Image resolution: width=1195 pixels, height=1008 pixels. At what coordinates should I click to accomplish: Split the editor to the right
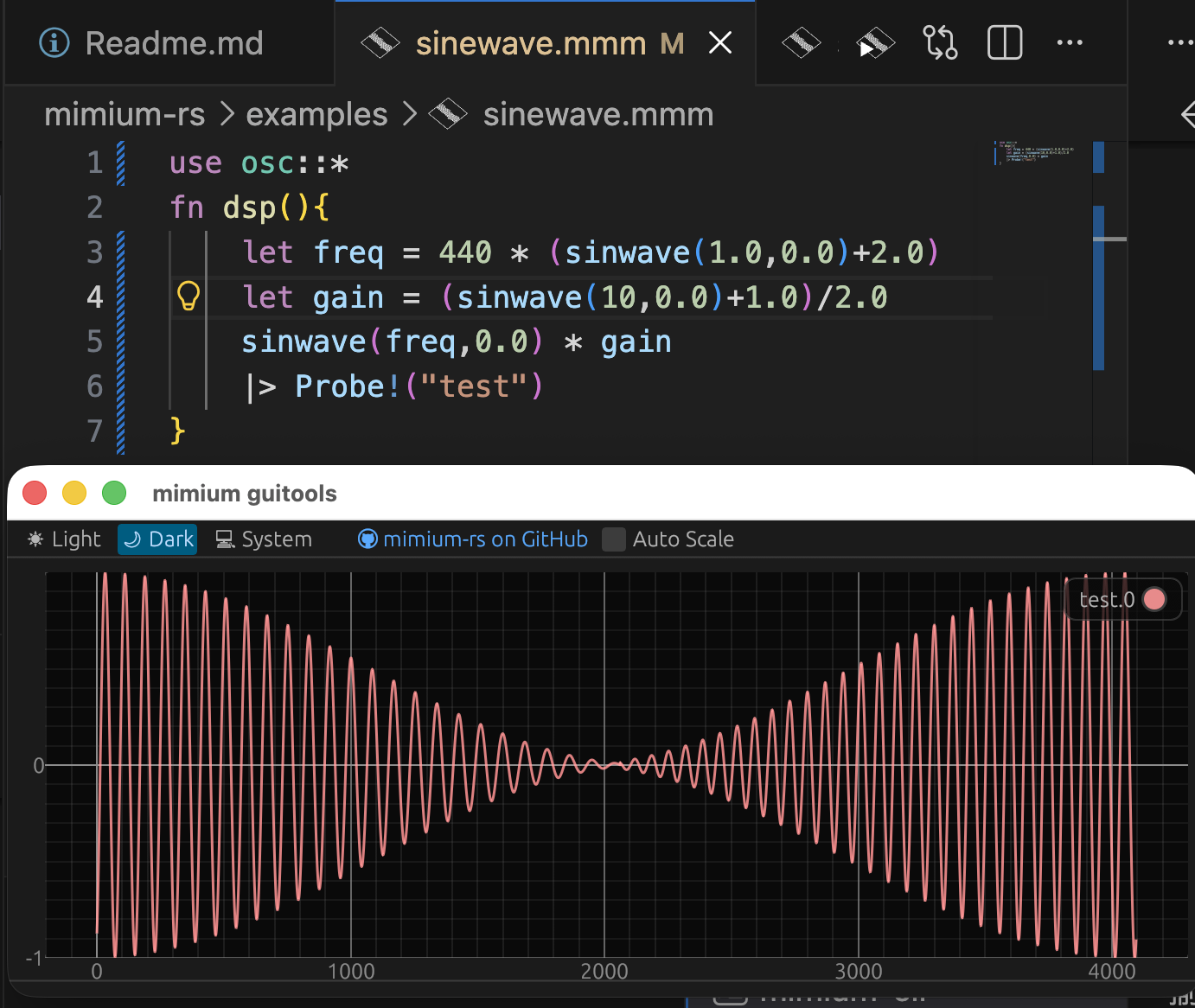(1005, 42)
